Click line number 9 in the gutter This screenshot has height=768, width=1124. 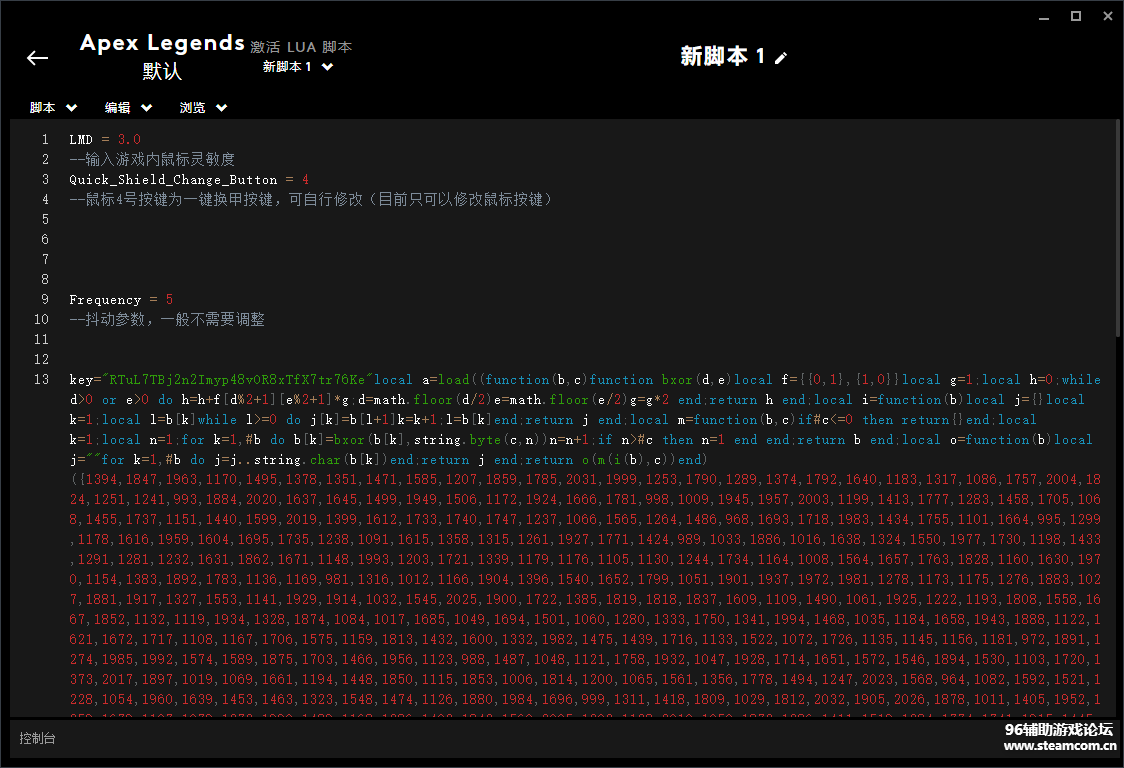[44, 299]
